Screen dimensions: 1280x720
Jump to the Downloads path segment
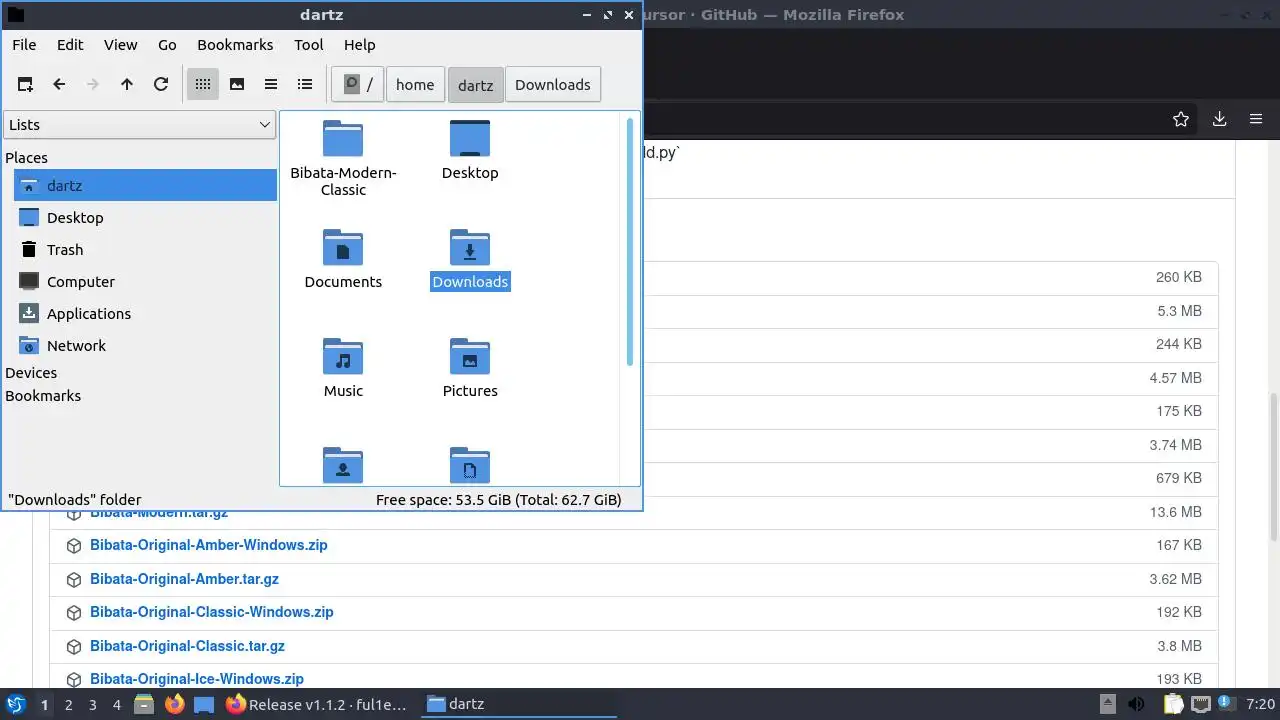pos(553,84)
